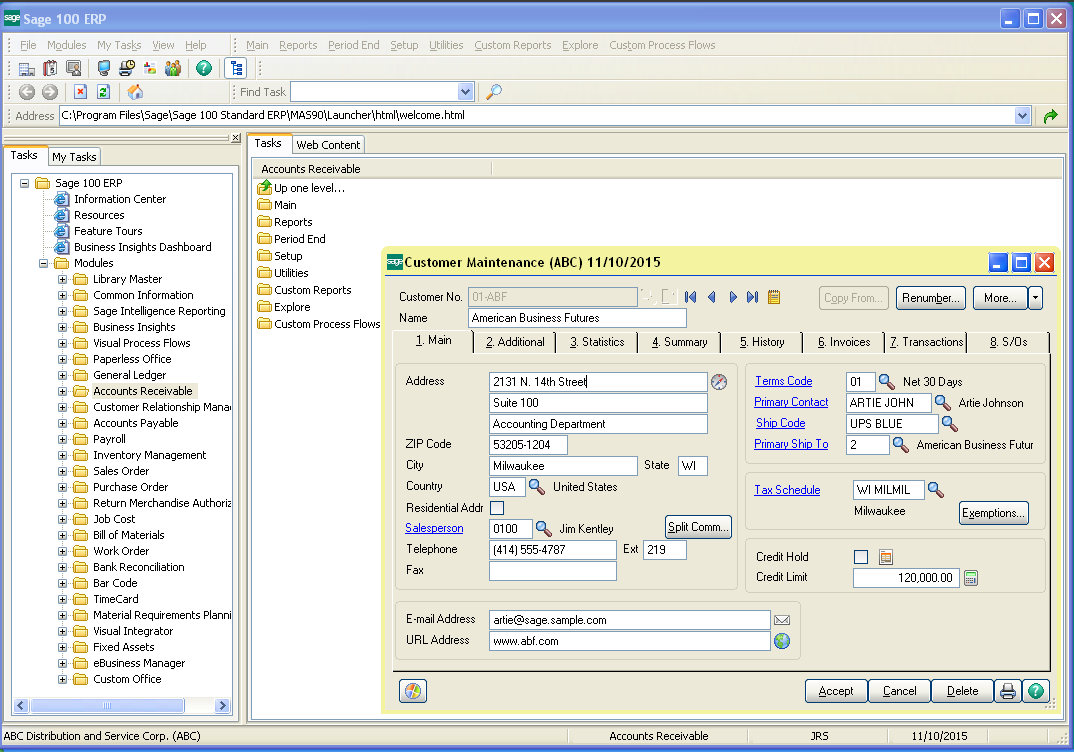Click the email envelope icon
Viewport: 1074px width, 752px height.
[782, 620]
